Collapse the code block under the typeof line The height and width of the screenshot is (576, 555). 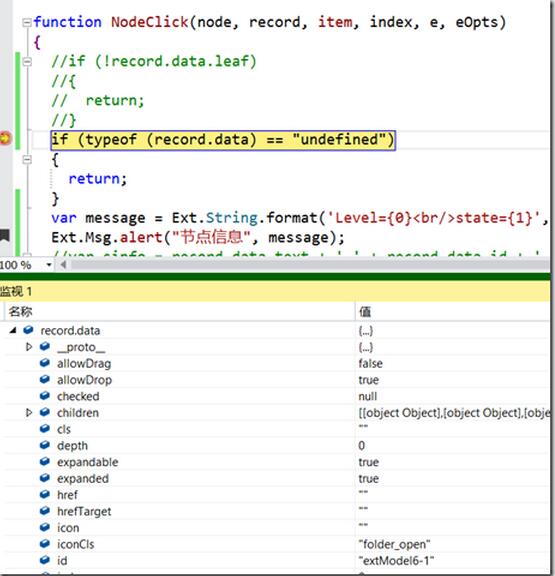(x=27, y=159)
